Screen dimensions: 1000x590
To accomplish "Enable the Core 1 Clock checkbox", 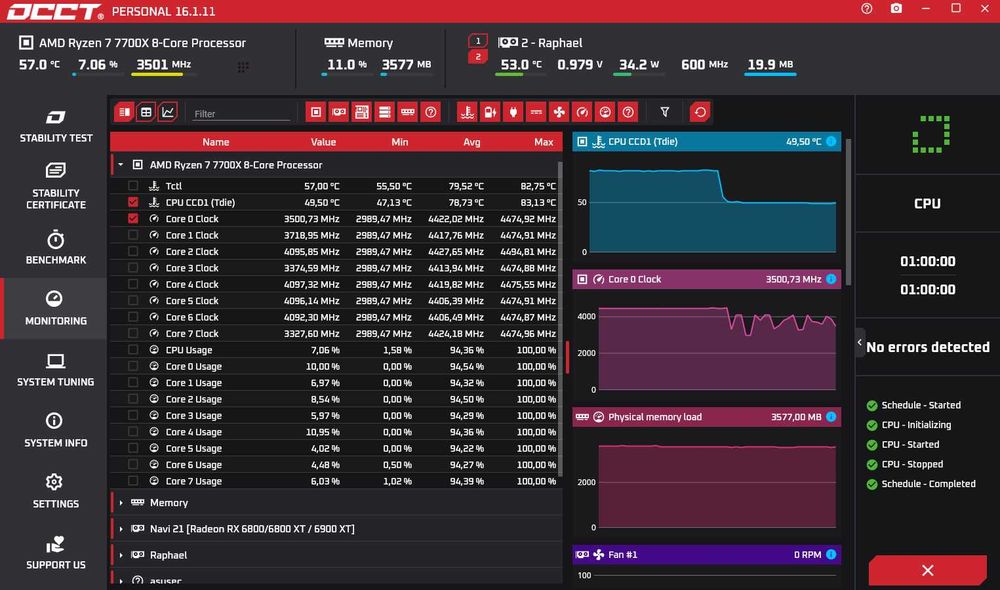I will point(133,235).
